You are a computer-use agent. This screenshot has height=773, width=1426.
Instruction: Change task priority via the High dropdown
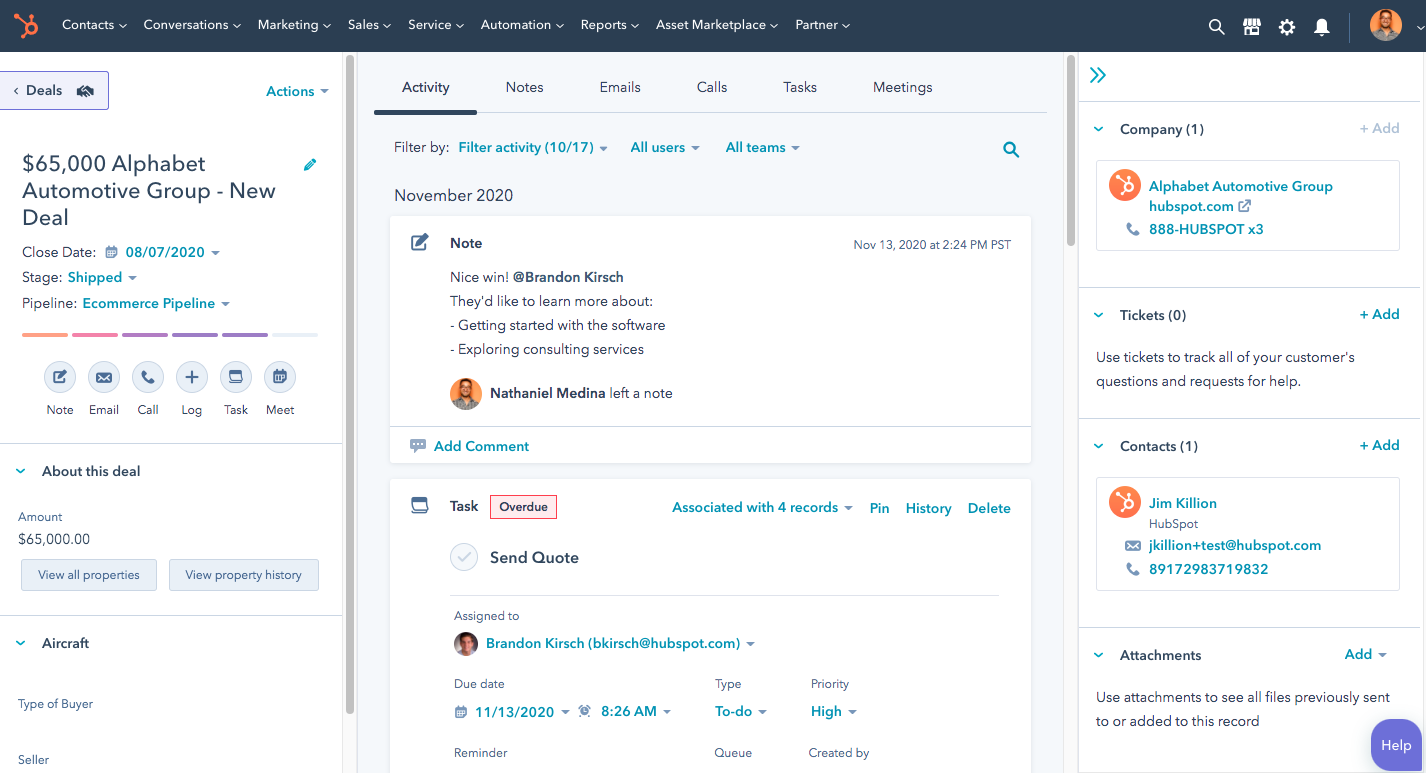click(833, 711)
